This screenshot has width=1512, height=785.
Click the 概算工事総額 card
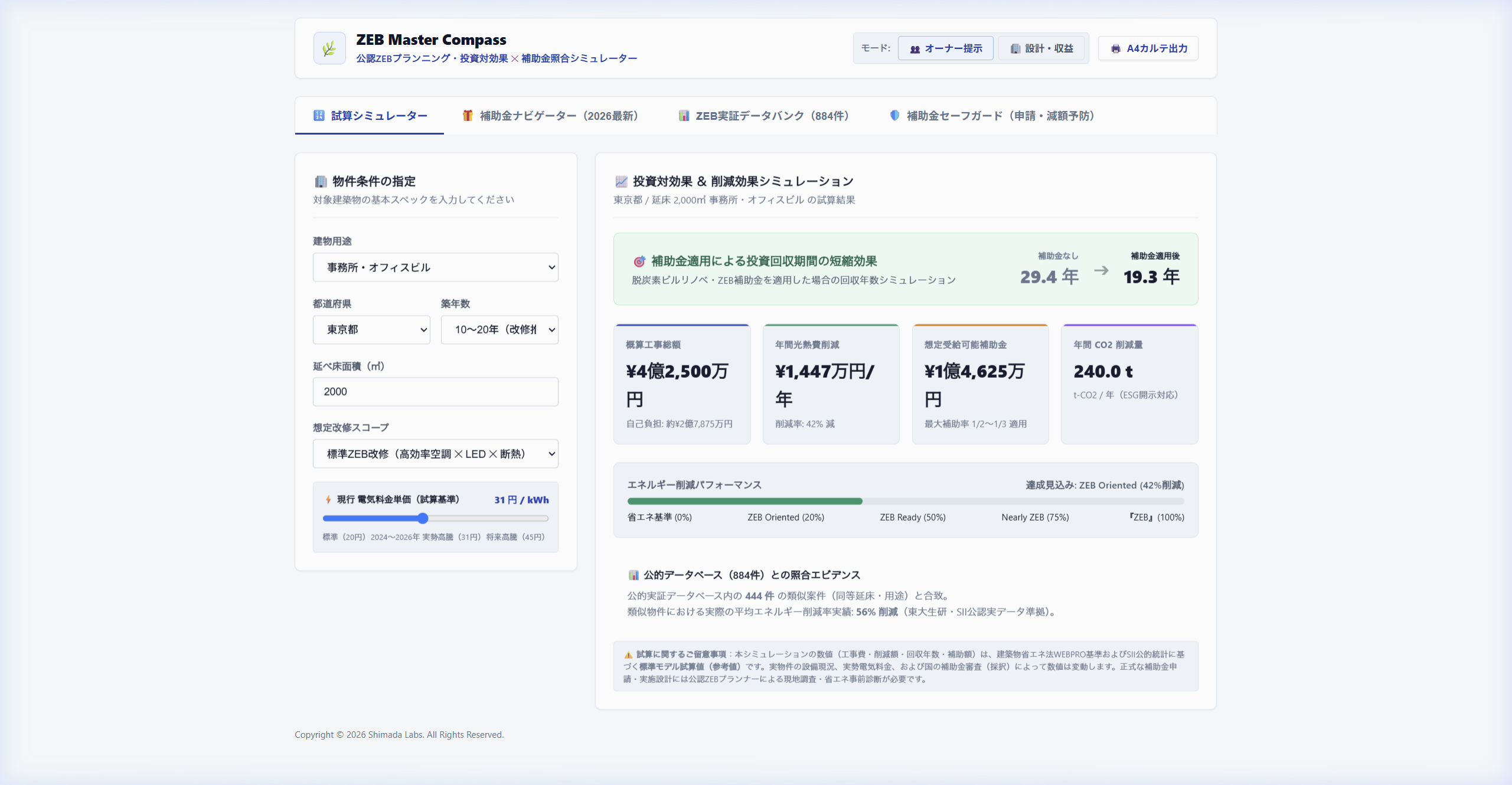(x=682, y=384)
